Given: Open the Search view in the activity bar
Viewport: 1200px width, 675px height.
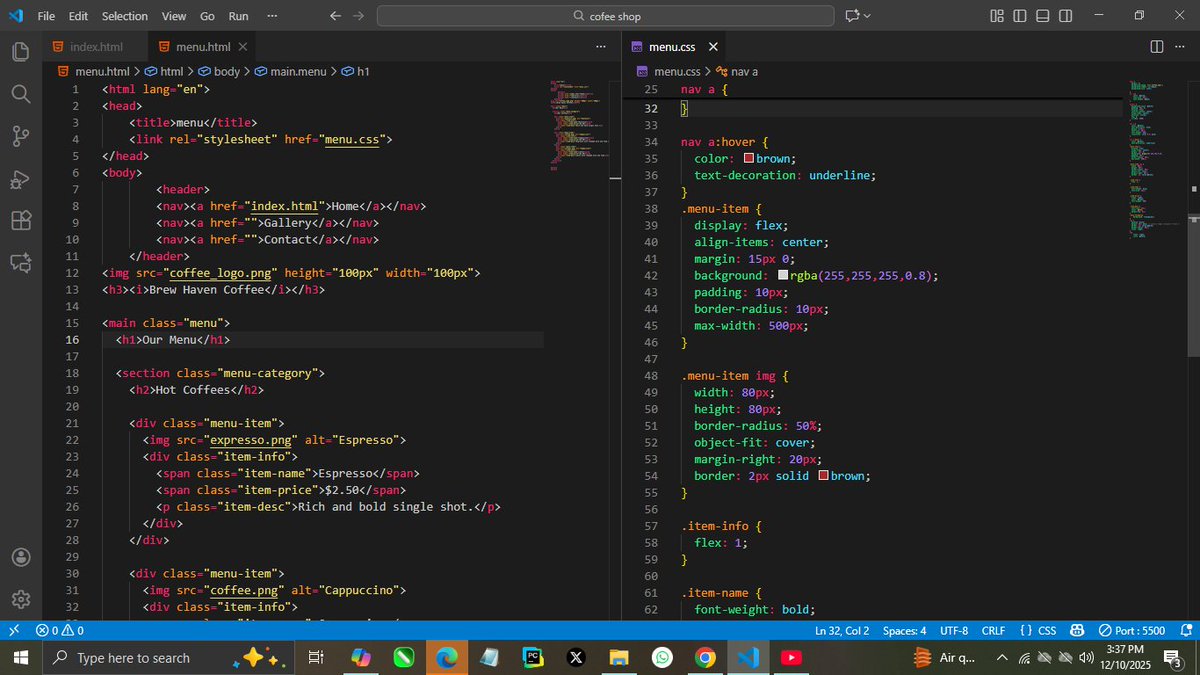Looking at the screenshot, I should pos(20,94).
